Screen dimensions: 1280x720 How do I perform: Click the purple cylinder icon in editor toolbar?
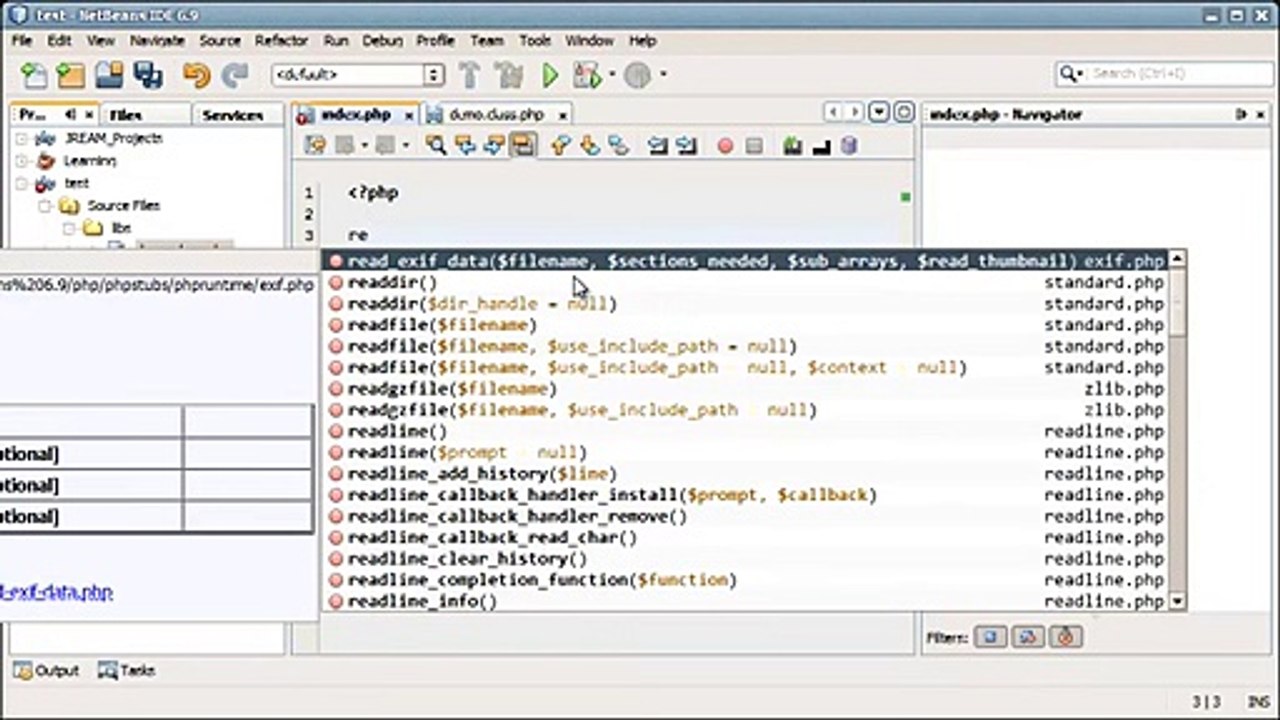pos(849,146)
